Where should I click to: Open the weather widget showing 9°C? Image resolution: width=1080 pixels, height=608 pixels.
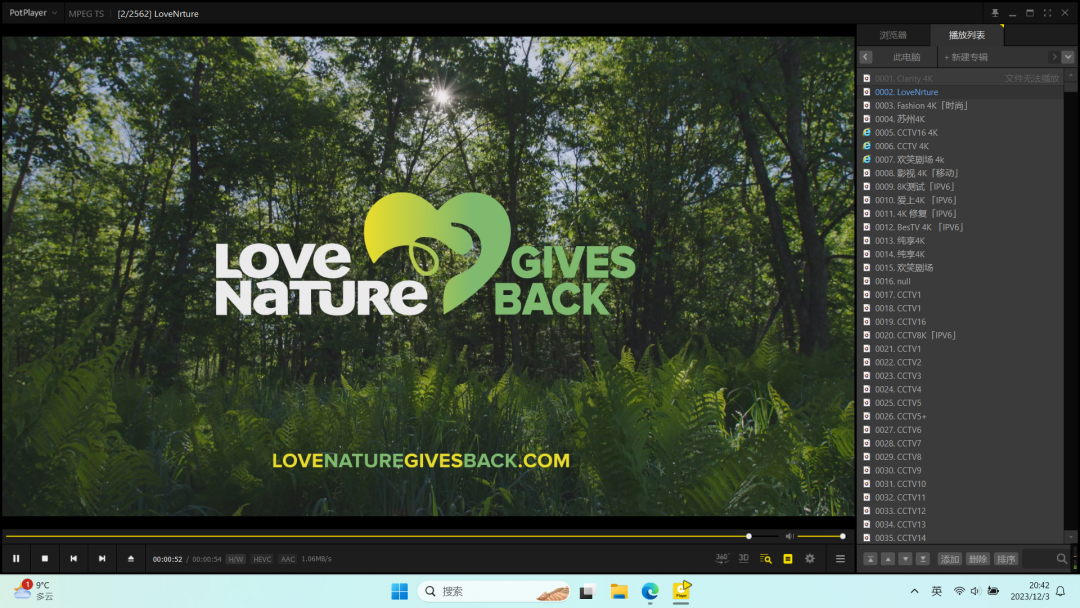coord(34,590)
